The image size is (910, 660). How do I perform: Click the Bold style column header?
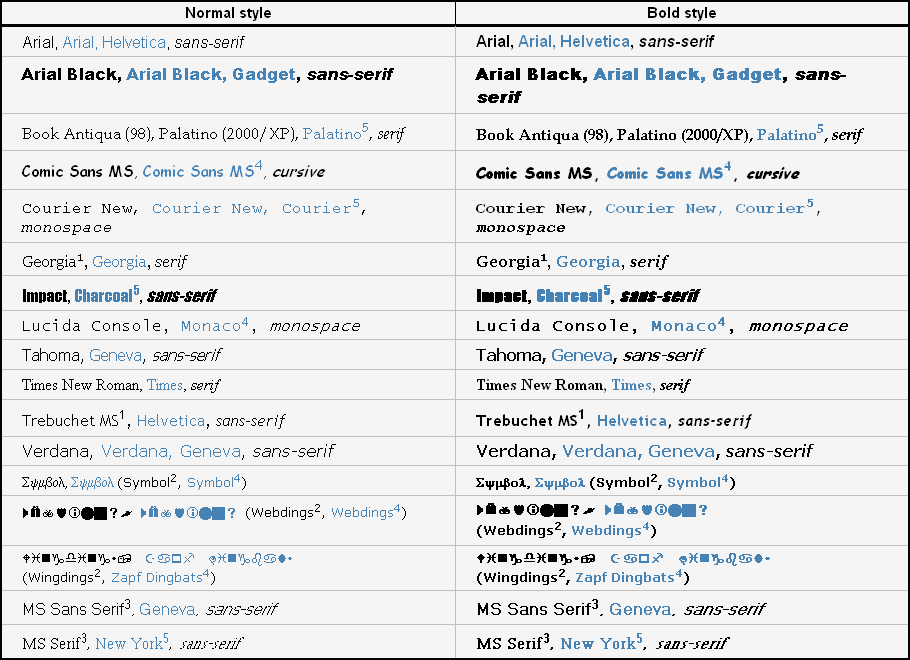click(x=681, y=13)
